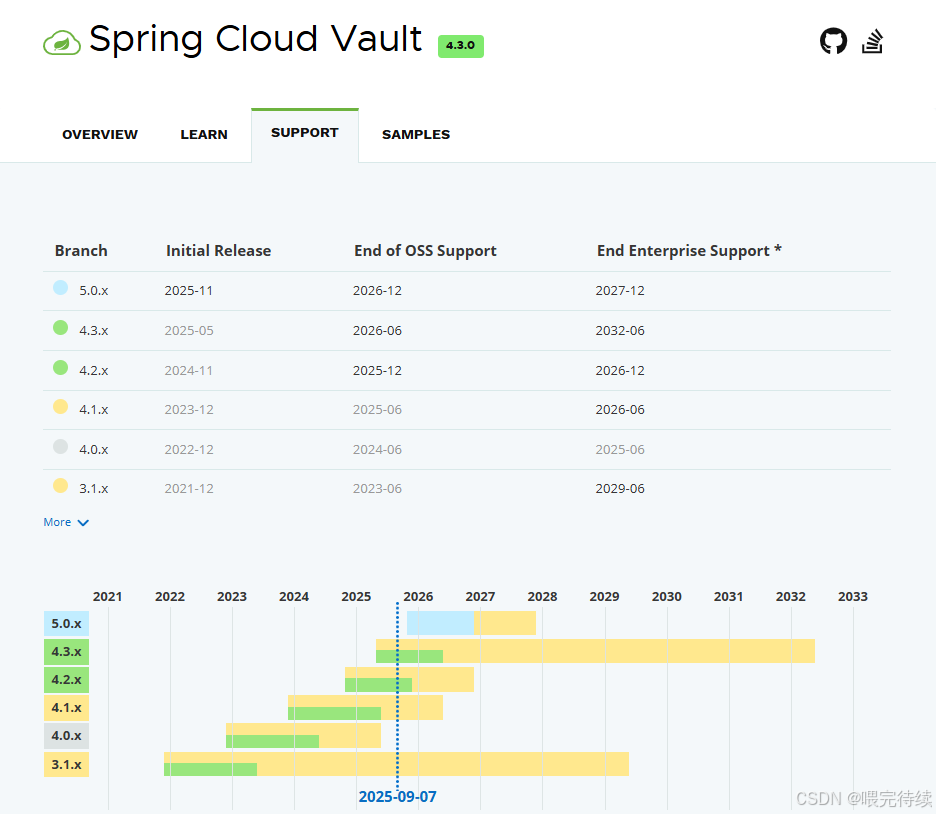Click the Spring Cloud leaf logo
This screenshot has width=936, height=814.
click(x=61, y=43)
